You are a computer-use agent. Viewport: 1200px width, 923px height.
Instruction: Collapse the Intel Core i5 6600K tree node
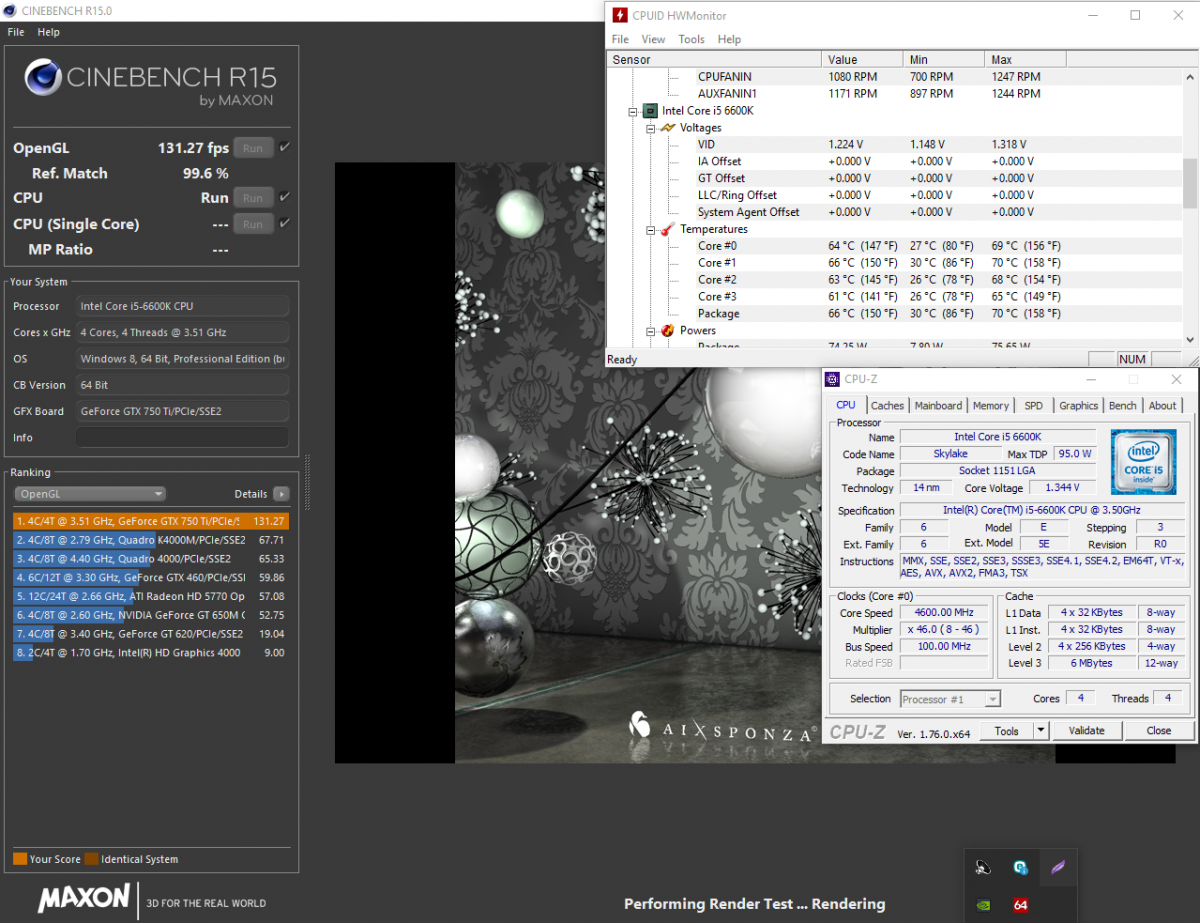(x=632, y=111)
